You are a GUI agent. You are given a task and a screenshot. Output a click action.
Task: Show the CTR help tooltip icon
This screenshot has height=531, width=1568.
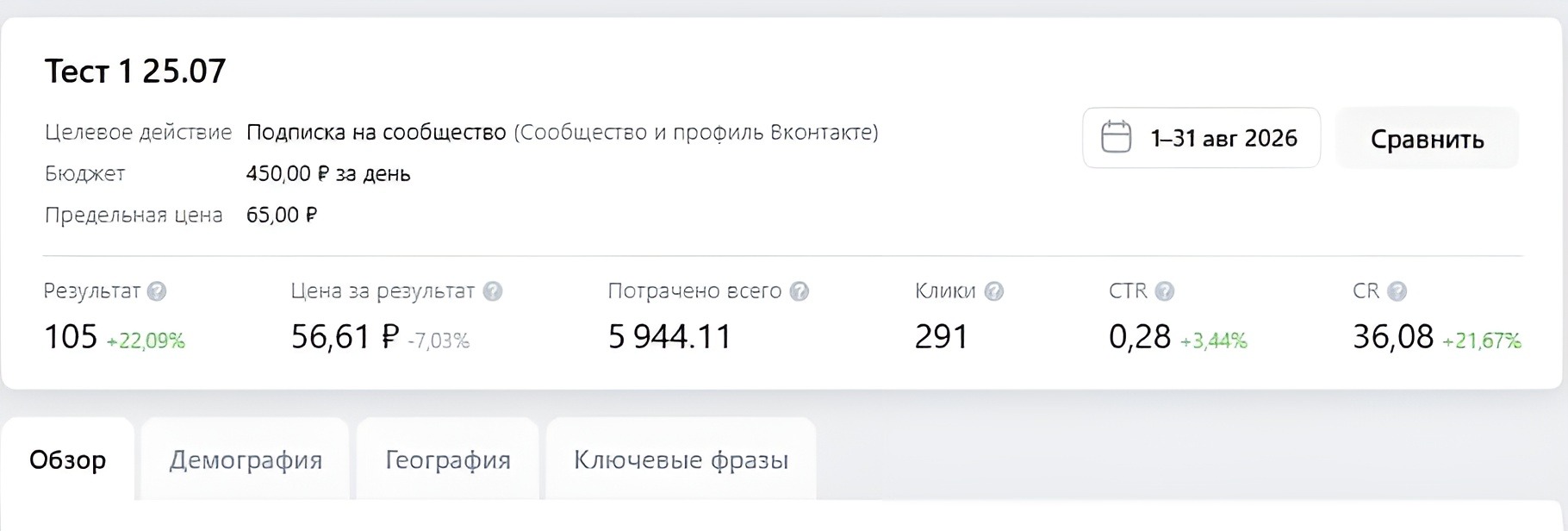1165,291
